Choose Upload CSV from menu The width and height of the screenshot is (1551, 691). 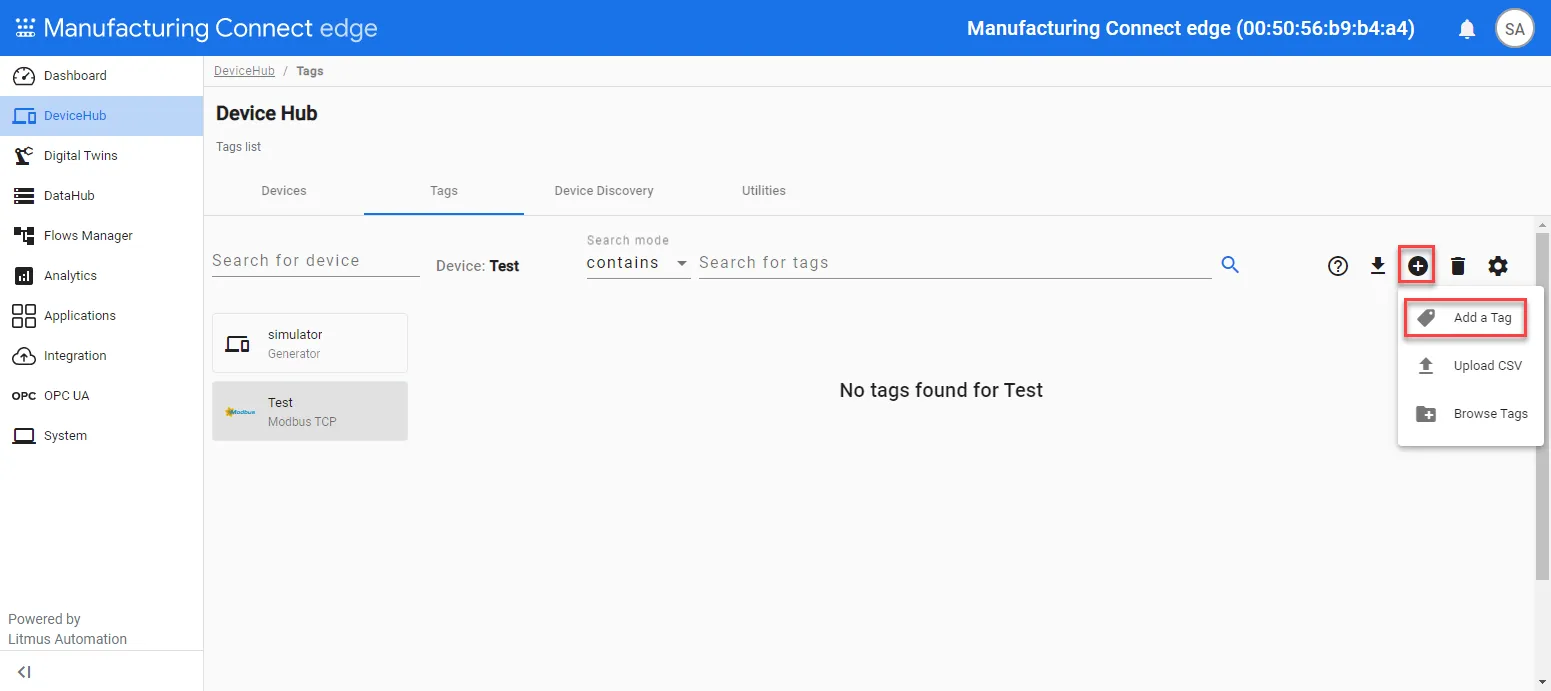(x=1471, y=366)
